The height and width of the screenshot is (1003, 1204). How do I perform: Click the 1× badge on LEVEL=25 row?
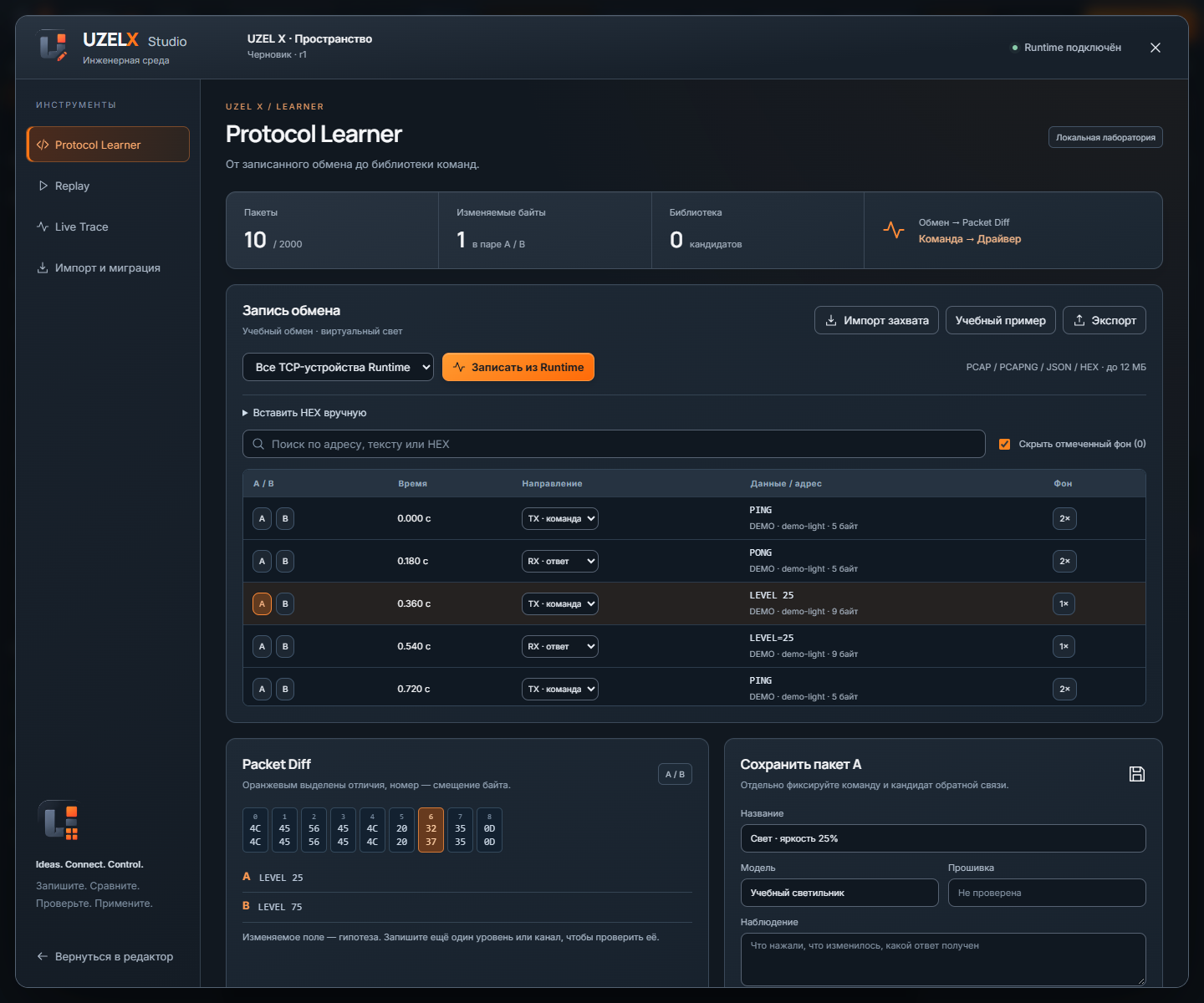click(1064, 646)
